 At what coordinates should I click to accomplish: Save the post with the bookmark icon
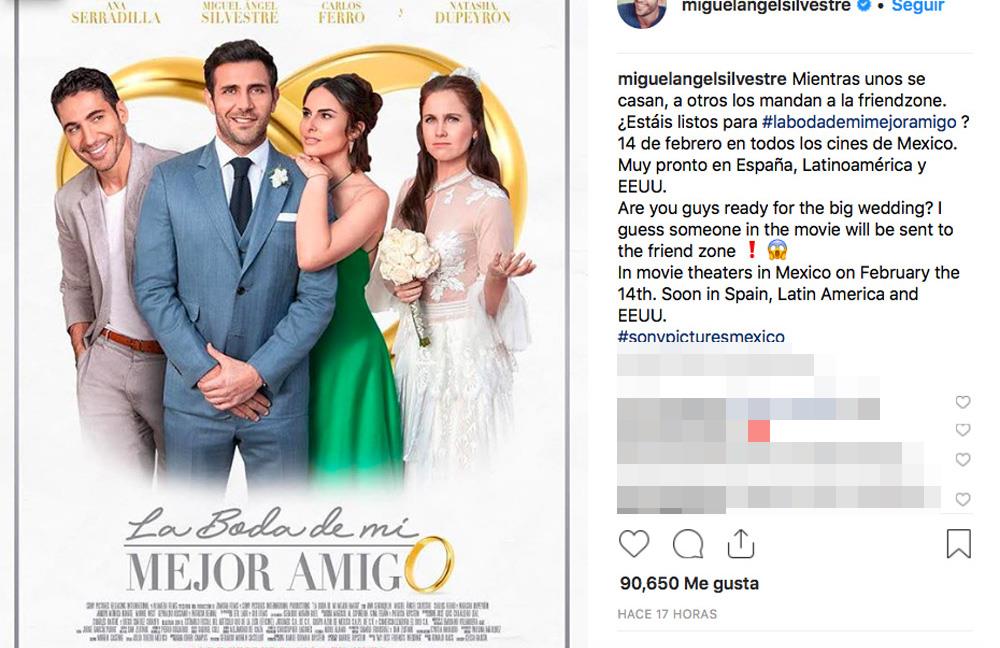point(959,544)
